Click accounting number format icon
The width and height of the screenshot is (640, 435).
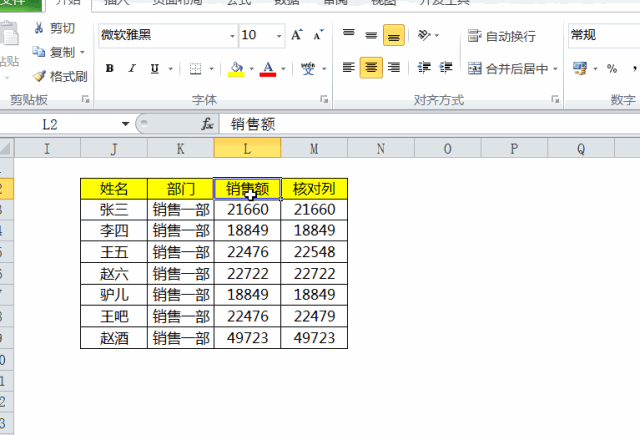tap(580, 68)
